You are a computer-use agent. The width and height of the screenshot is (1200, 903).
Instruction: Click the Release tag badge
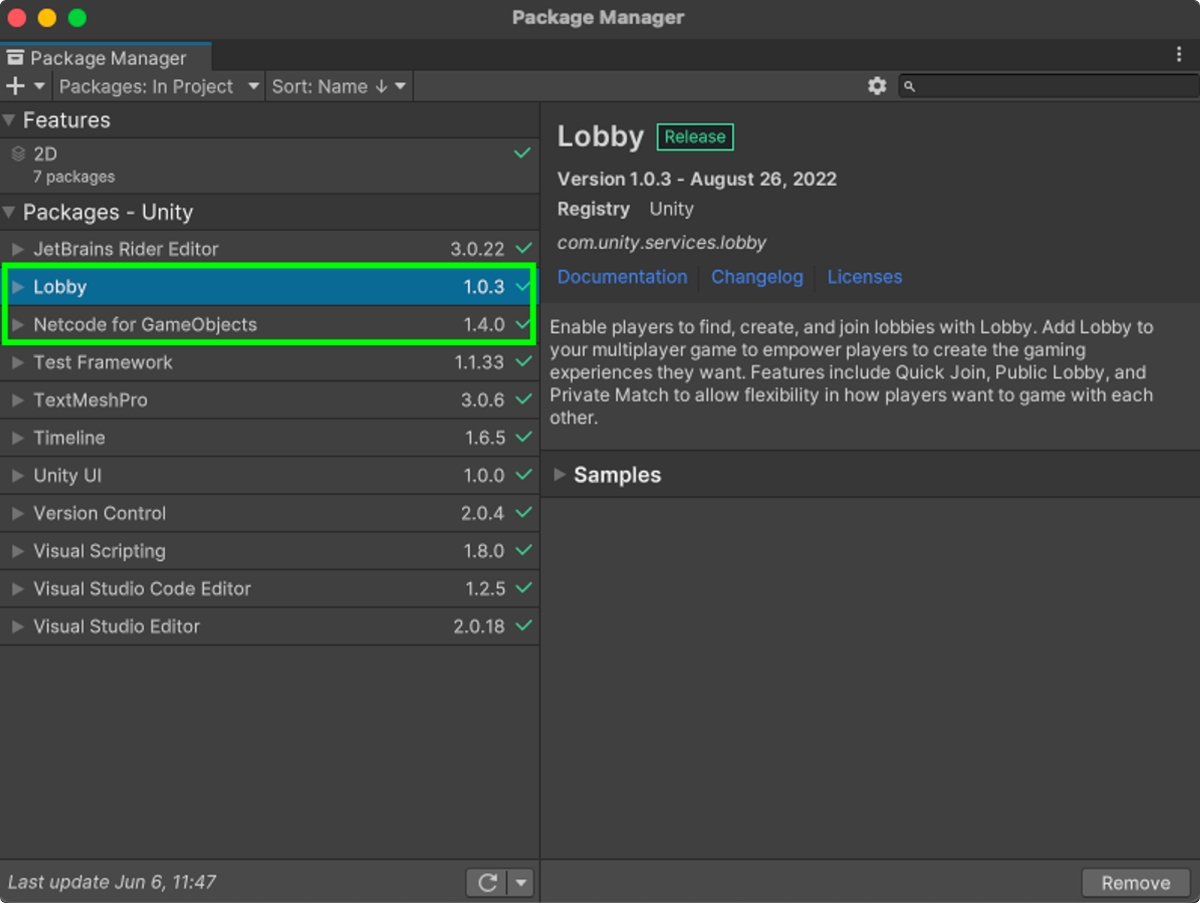(695, 137)
